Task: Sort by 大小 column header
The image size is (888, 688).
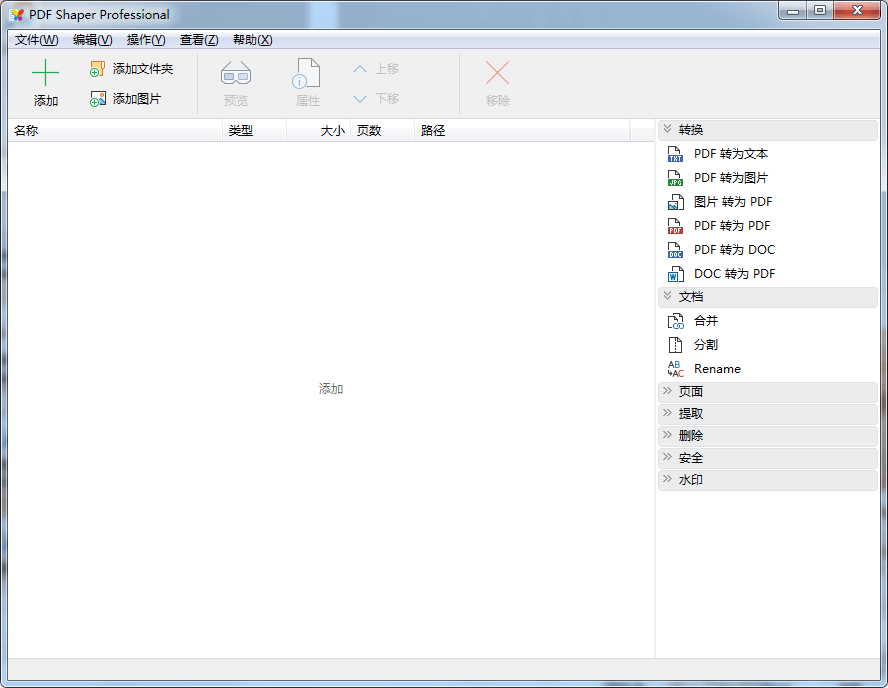Action: click(x=318, y=131)
